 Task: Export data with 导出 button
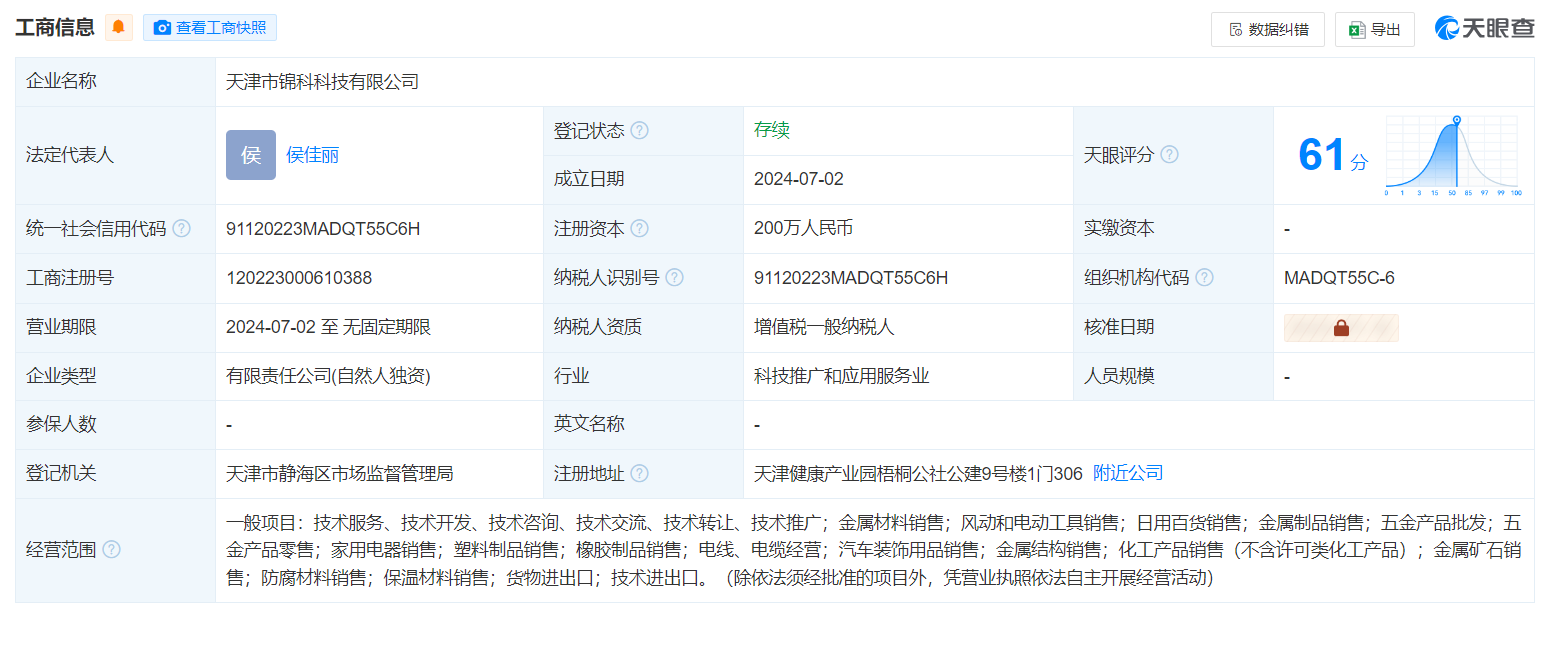1375,29
